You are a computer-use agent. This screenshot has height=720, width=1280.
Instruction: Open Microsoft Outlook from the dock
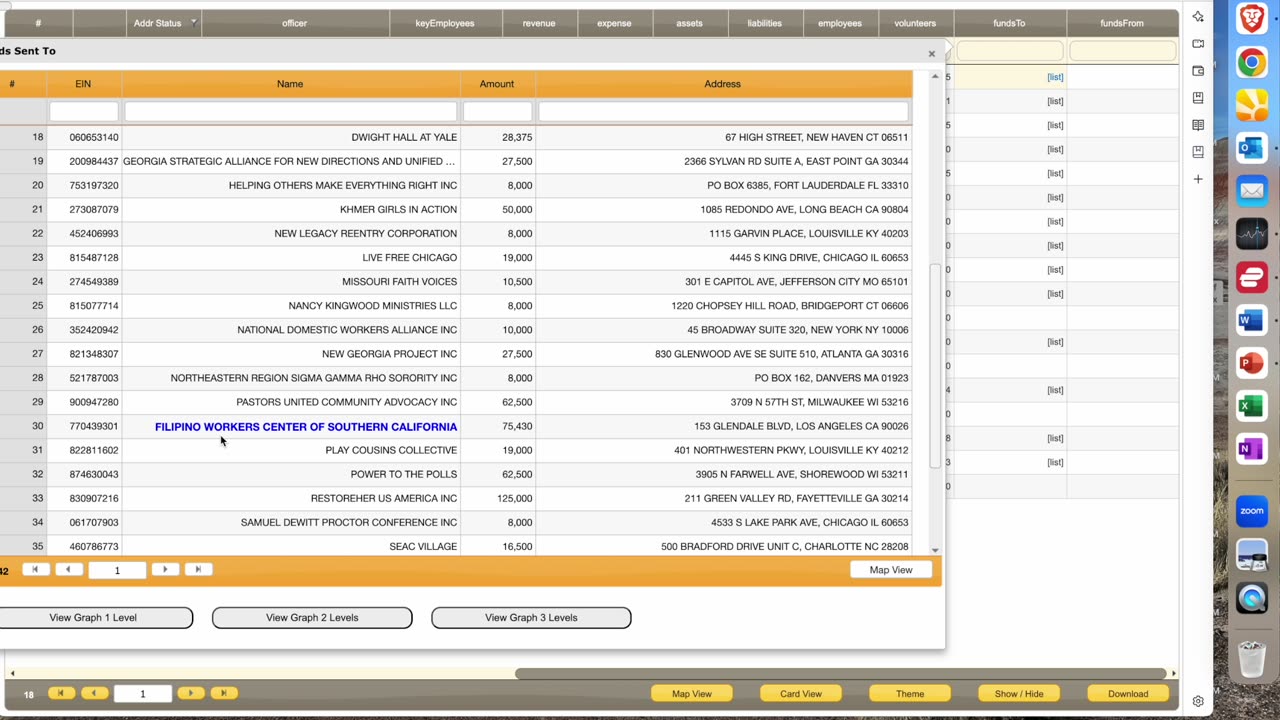pyautogui.click(x=1252, y=148)
